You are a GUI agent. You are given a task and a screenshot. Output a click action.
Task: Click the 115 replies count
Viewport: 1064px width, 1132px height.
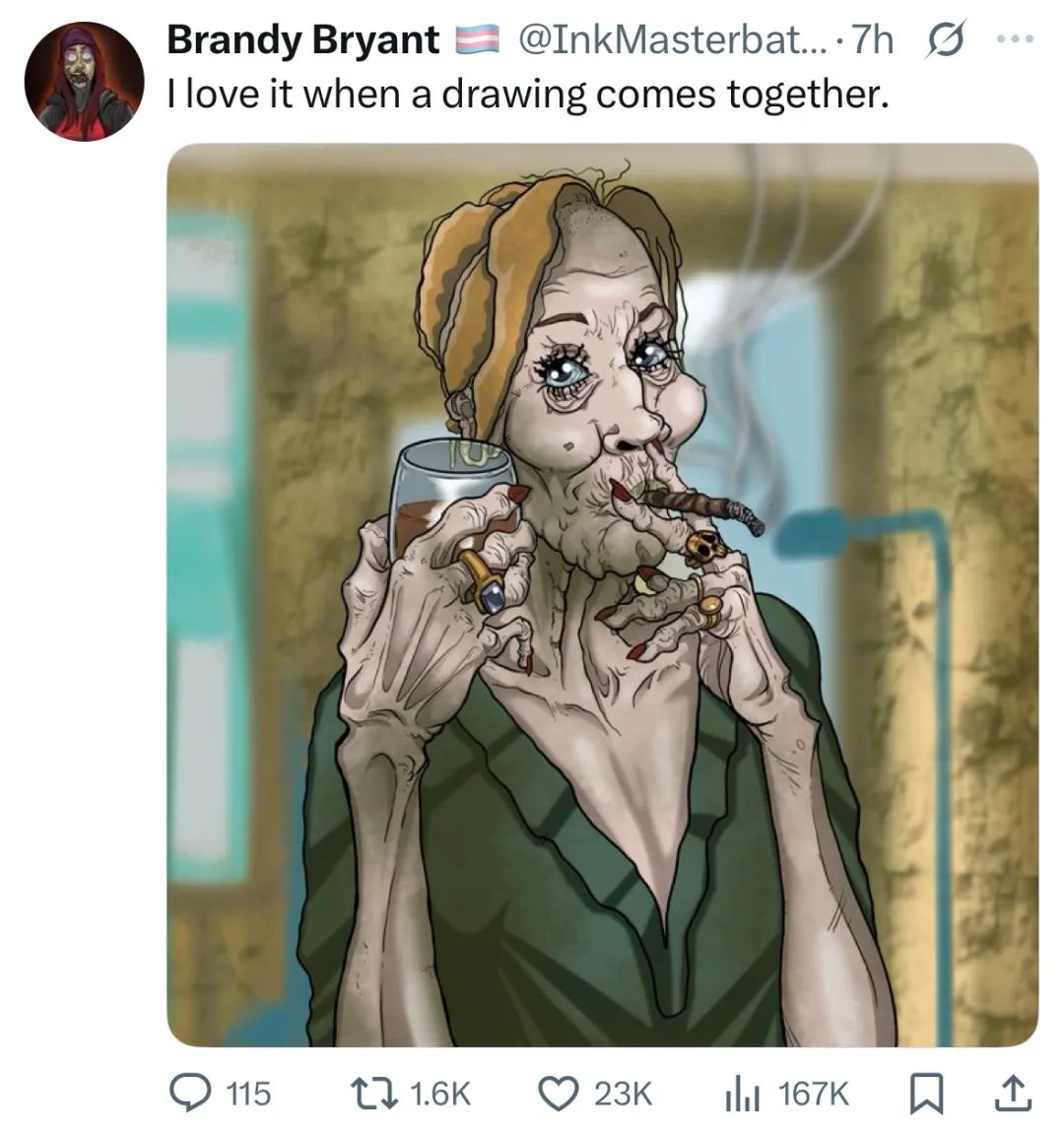[x=249, y=1094]
